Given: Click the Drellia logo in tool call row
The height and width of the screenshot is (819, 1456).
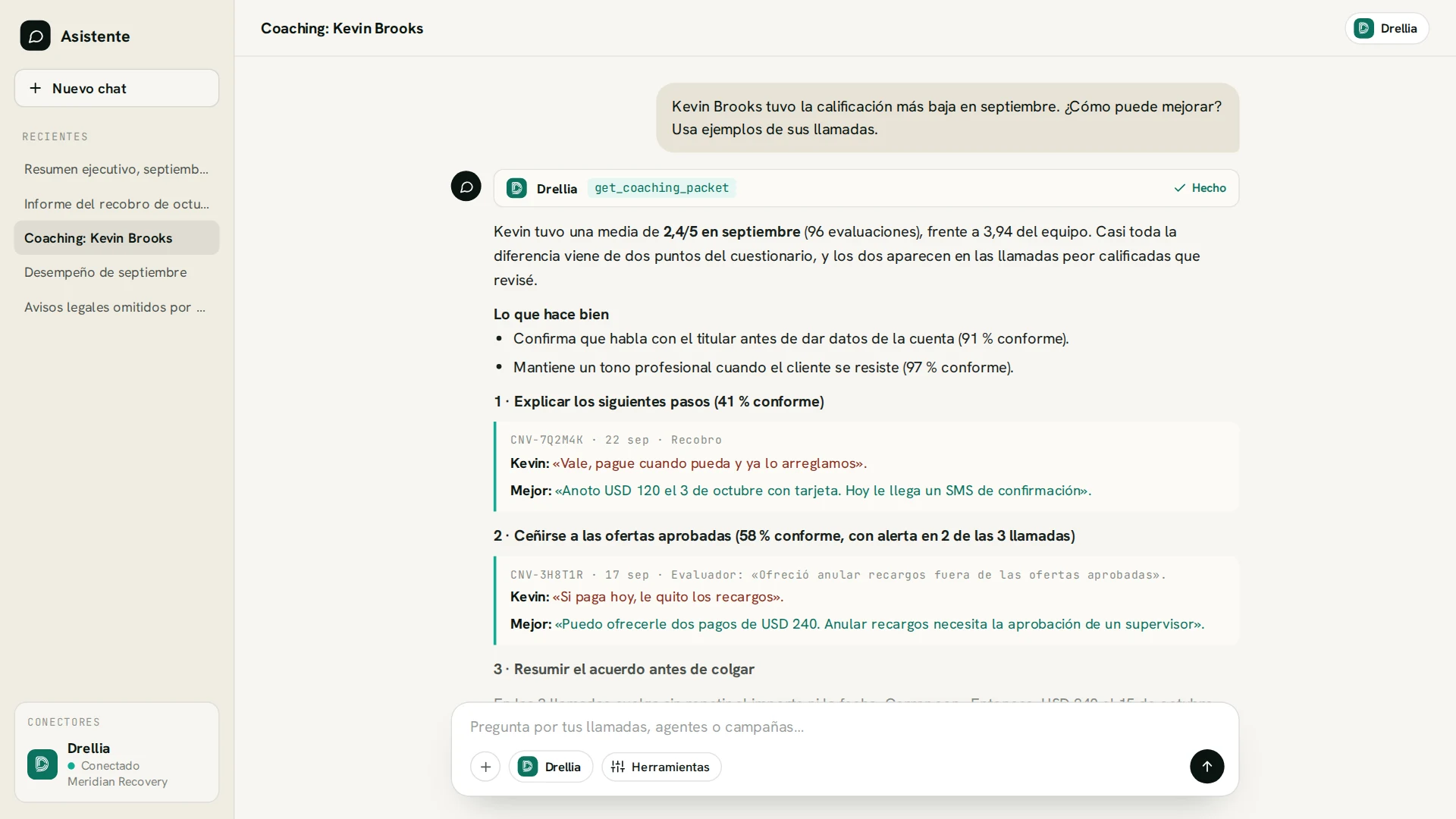Looking at the screenshot, I should 516,188.
